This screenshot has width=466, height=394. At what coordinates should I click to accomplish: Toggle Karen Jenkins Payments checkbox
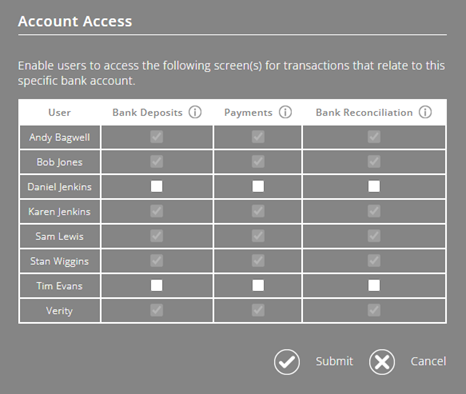(x=258, y=211)
